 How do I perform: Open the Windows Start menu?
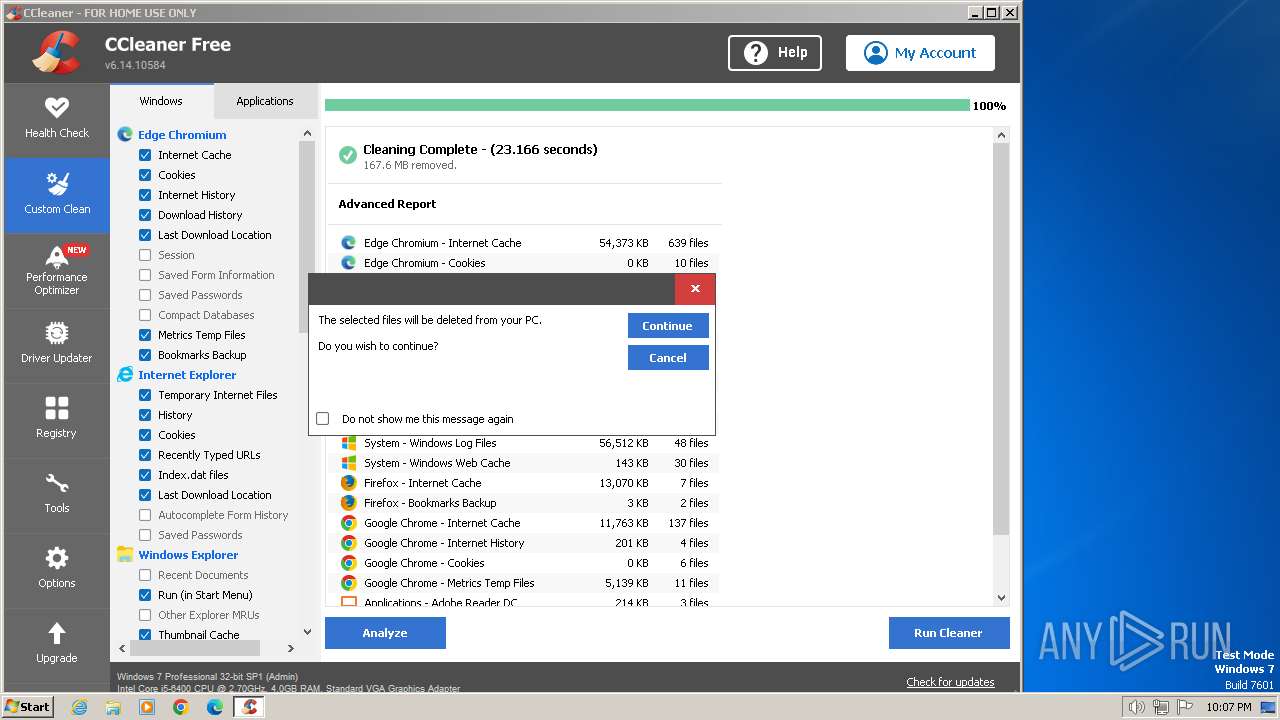(28, 706)
